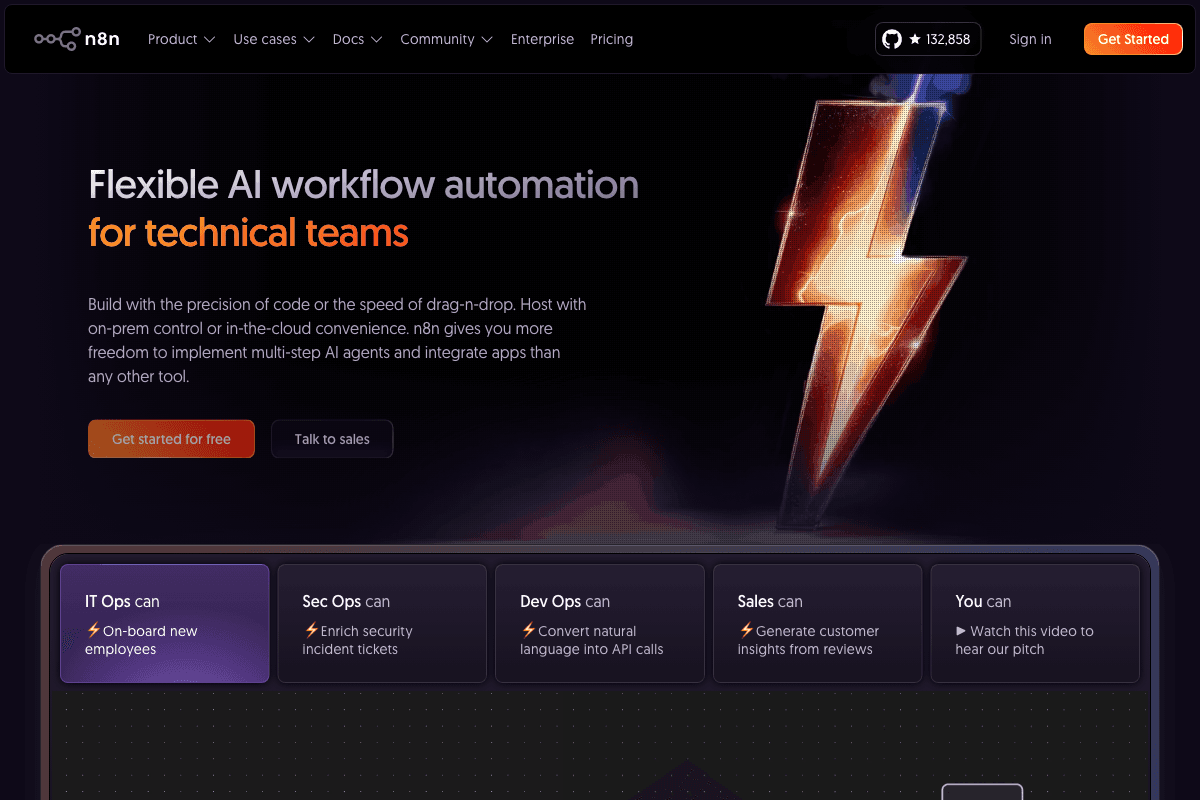Select the Sec Ops can card
The width and height of the screenshot is (1200, 800).
[382, 623]
